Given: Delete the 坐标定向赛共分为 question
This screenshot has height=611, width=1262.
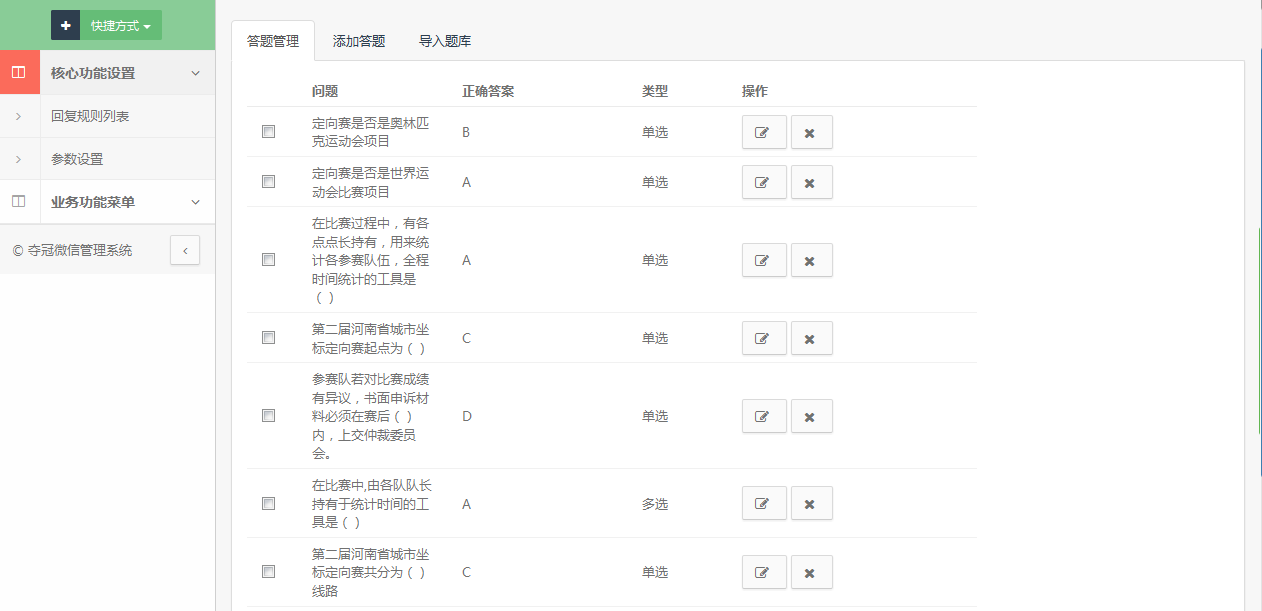Looking at the screenshot, I should [x=812, y=572].
